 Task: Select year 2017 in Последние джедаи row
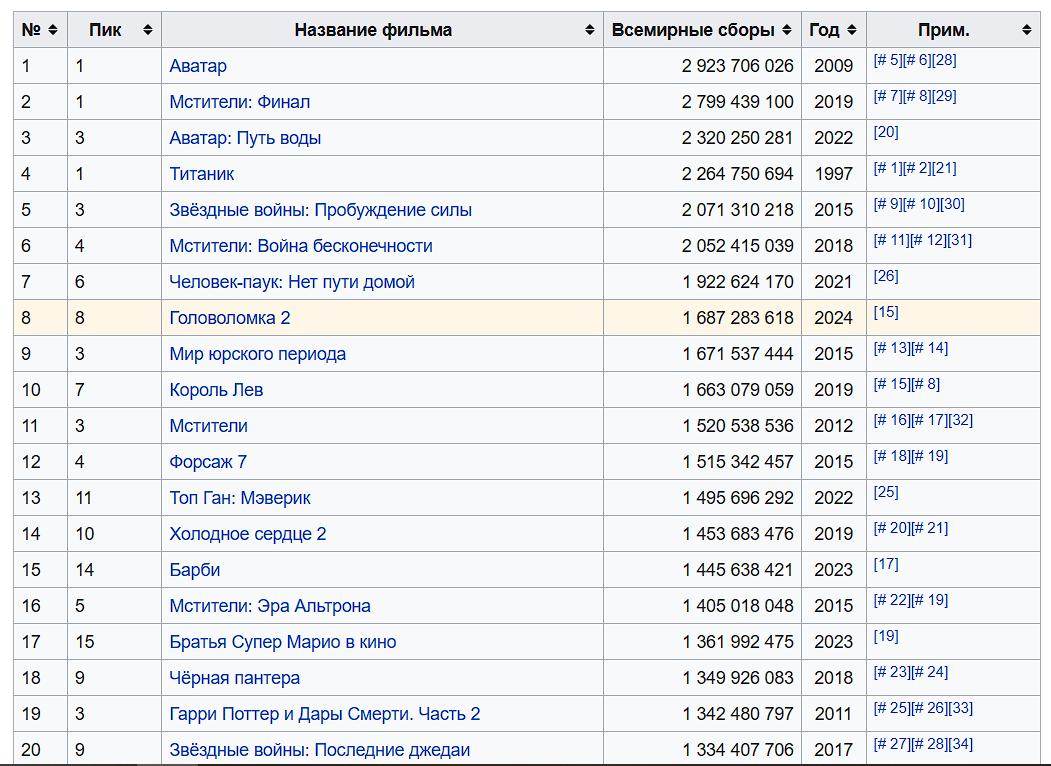(833, 750)
